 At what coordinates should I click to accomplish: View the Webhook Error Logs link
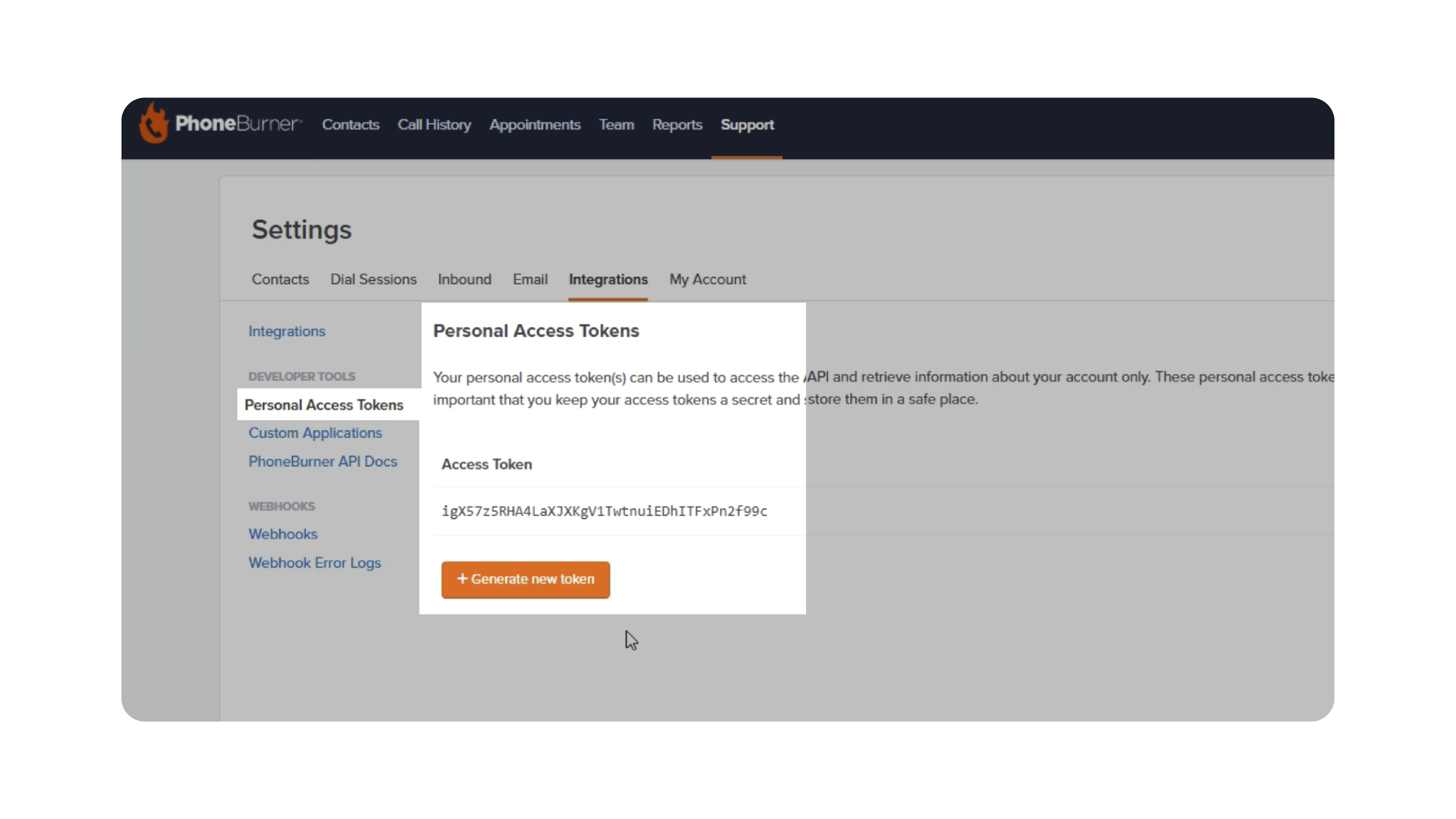[x=314, y=563]
